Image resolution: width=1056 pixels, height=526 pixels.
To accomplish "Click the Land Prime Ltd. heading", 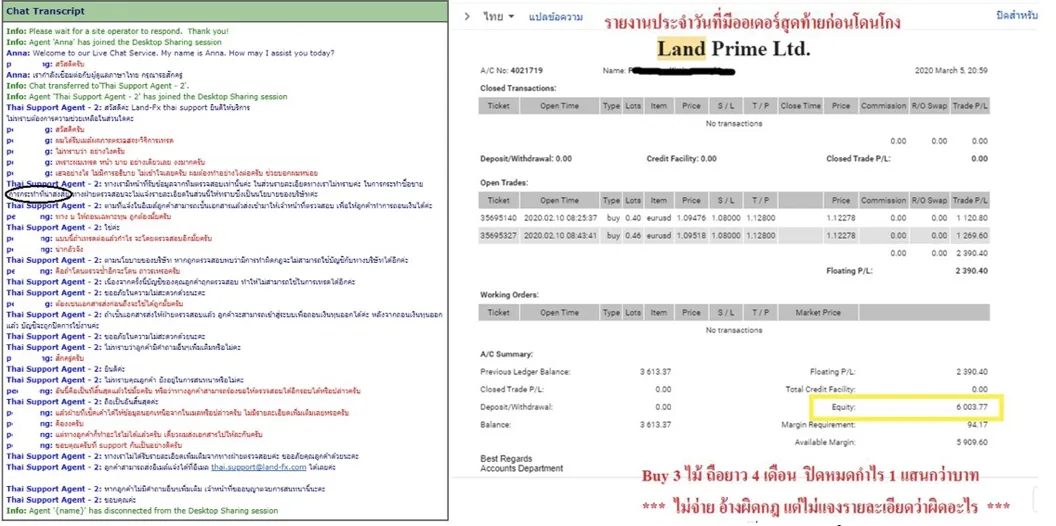I will pyautogui.click(x=733, y=48).
